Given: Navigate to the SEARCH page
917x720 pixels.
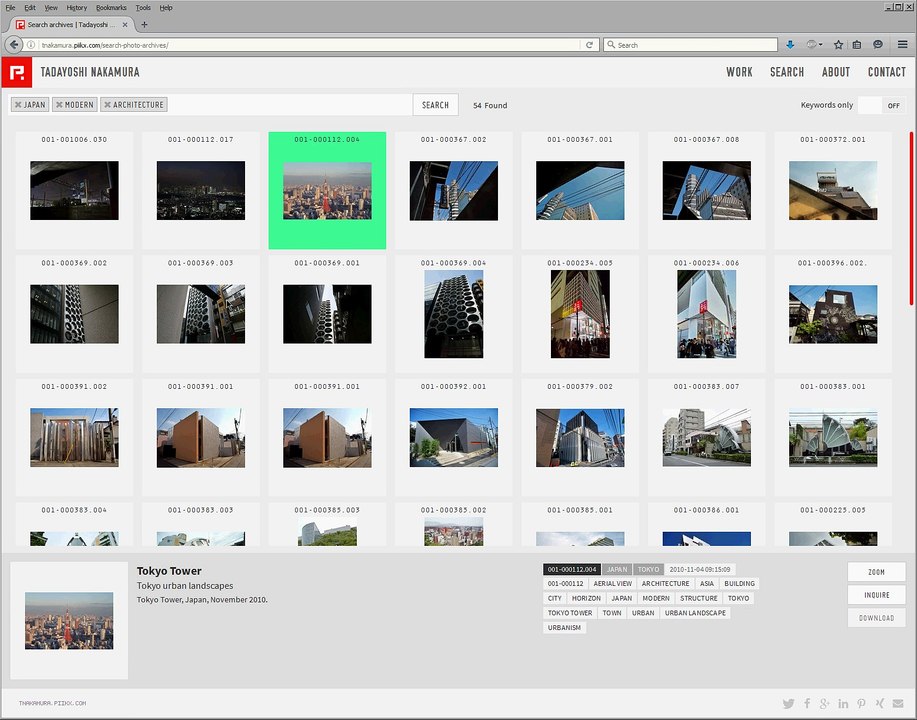Looking at the screenshot, I should tap(787, 72).
